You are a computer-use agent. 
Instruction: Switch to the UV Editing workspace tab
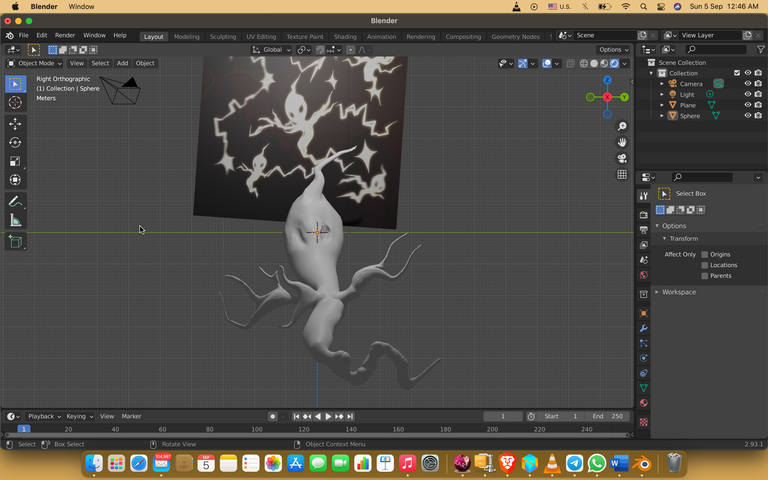point(261,37)
